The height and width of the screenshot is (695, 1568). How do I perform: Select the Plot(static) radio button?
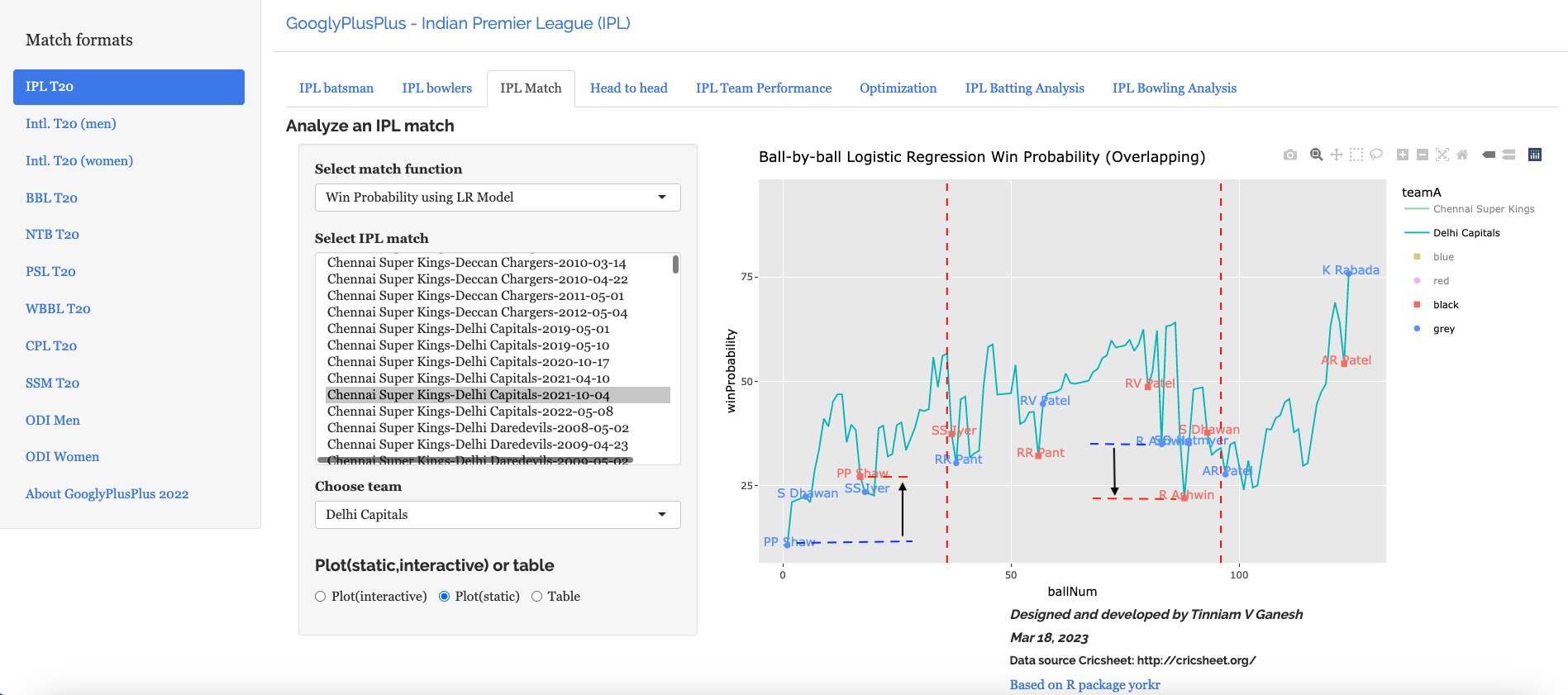tap(445, 597)
